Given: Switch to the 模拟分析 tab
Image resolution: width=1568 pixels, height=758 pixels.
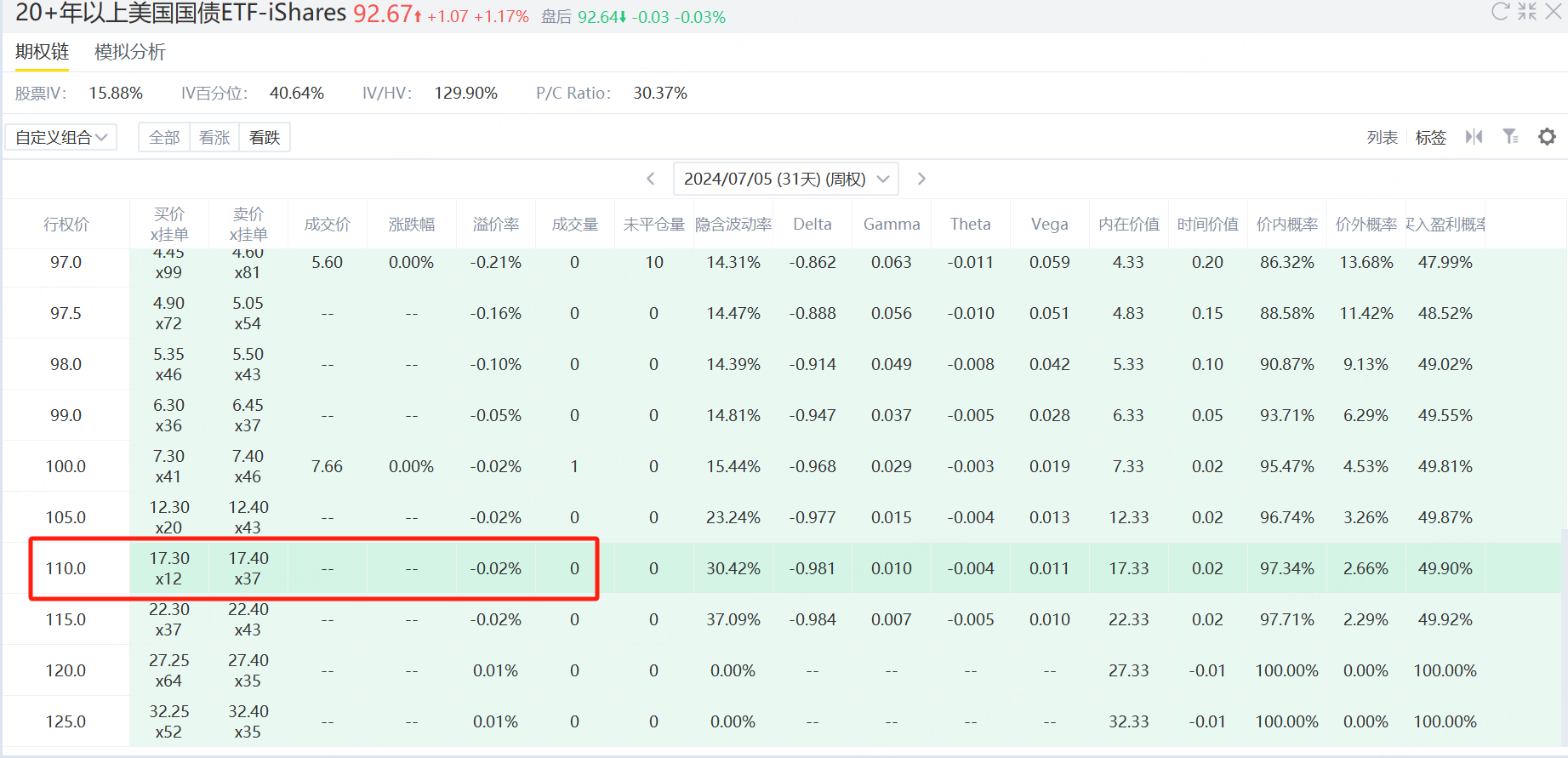Looking at the screenshot, I should click(129, 52).
